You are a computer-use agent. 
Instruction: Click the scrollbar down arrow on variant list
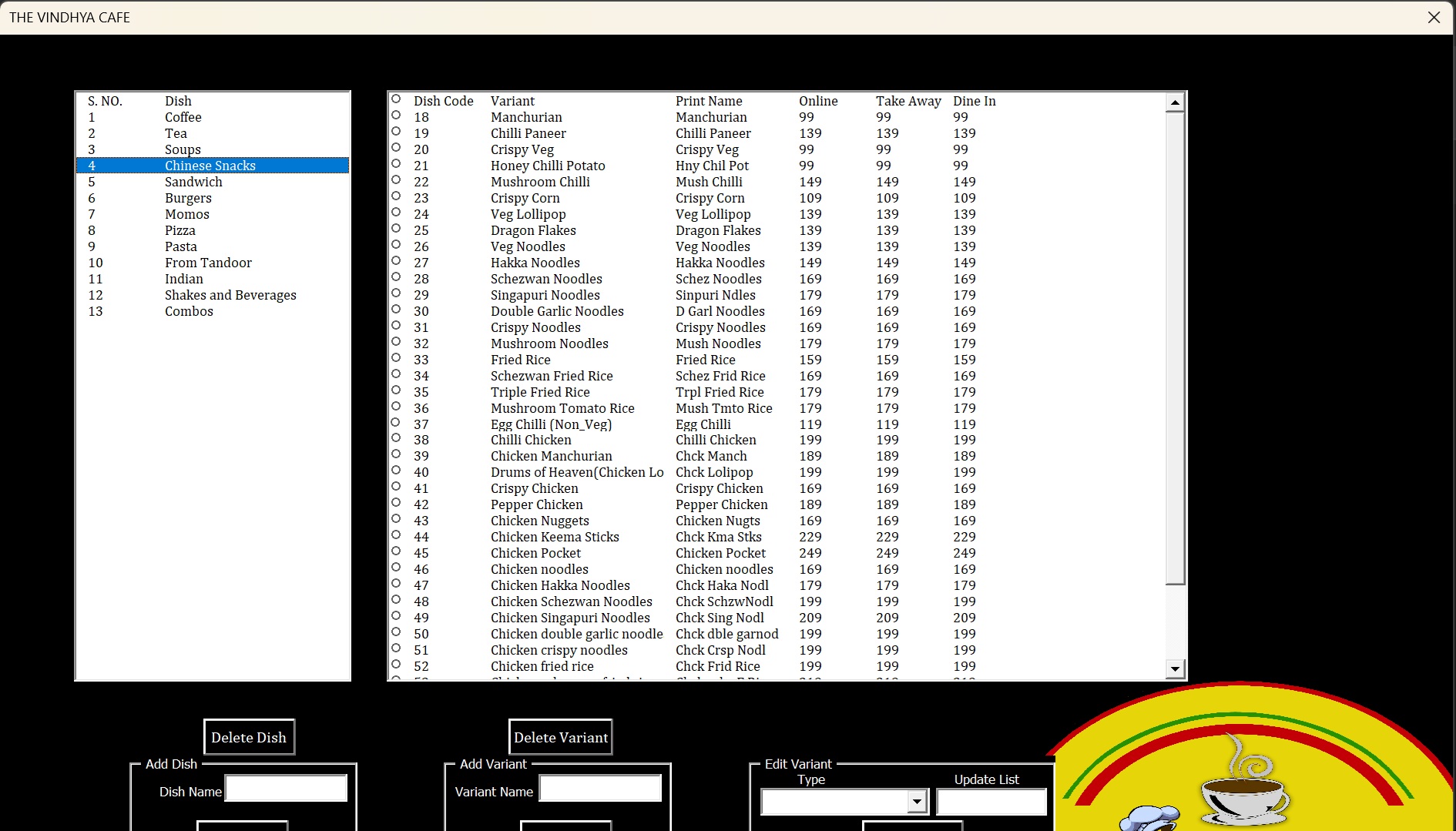1174,668
